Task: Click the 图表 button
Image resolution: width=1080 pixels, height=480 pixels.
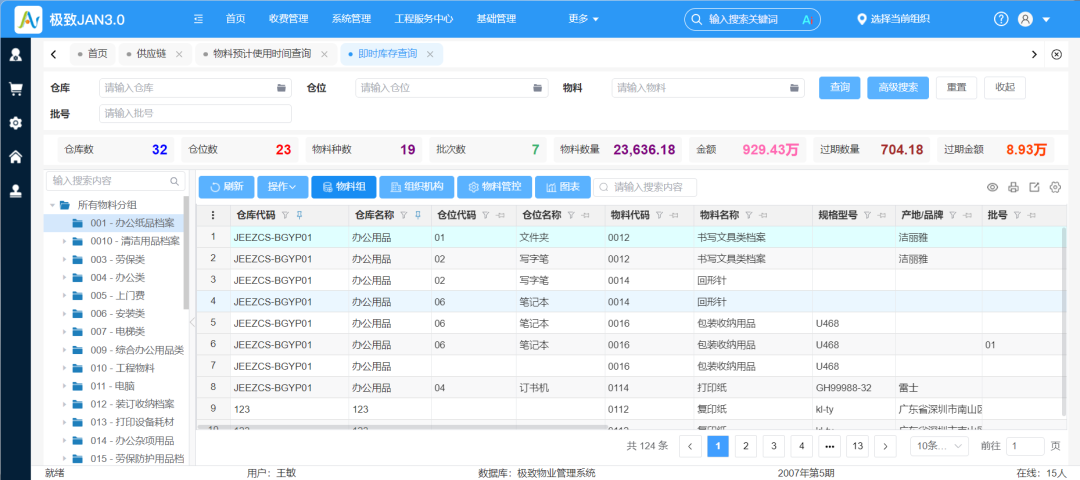Action: [563, 187]
